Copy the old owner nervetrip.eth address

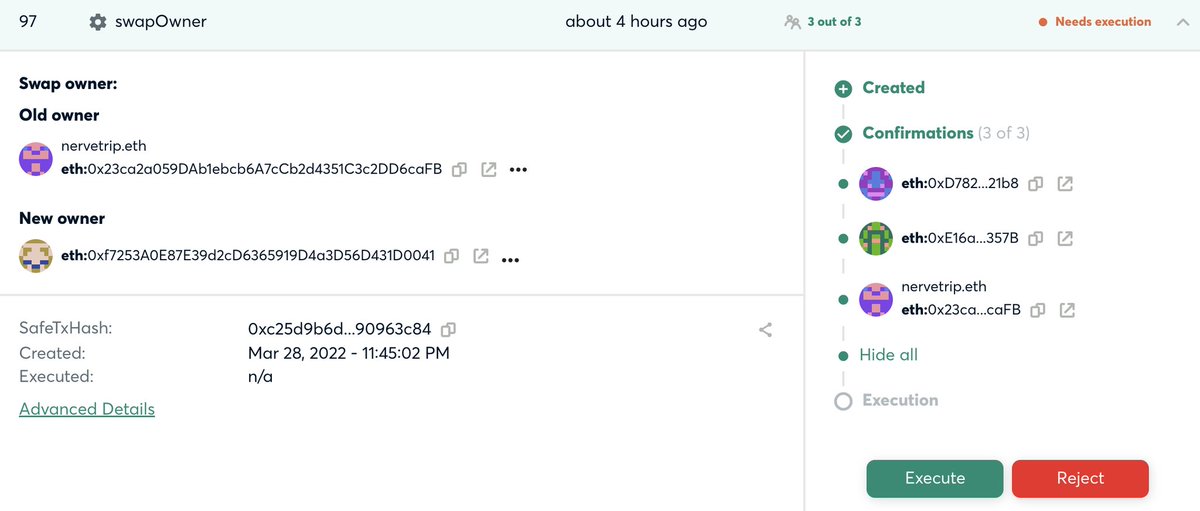pyautogui.click(x=459, y=169)
